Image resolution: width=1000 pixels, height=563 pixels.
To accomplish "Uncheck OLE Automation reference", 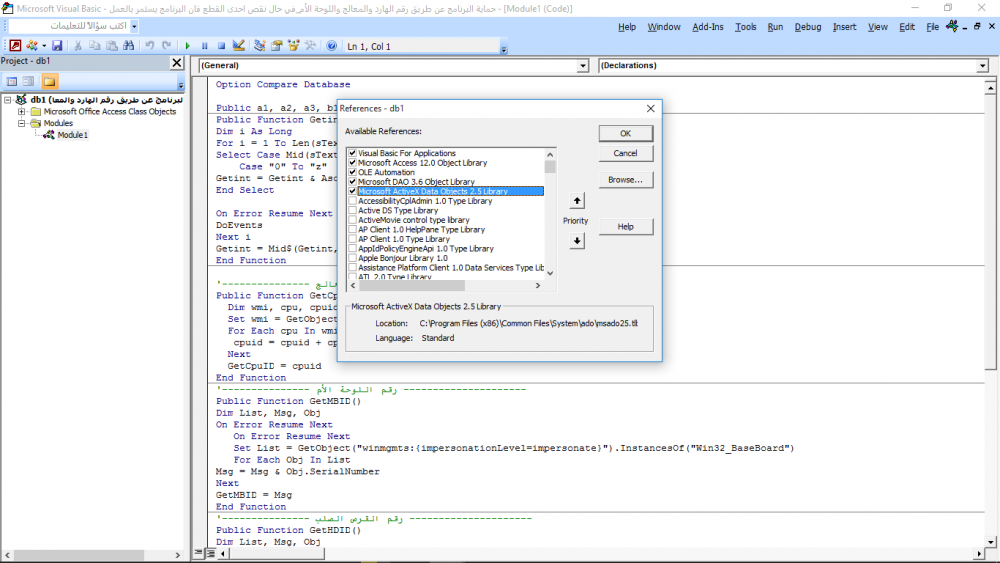I will pyautogui.click(x=353, y=172).
